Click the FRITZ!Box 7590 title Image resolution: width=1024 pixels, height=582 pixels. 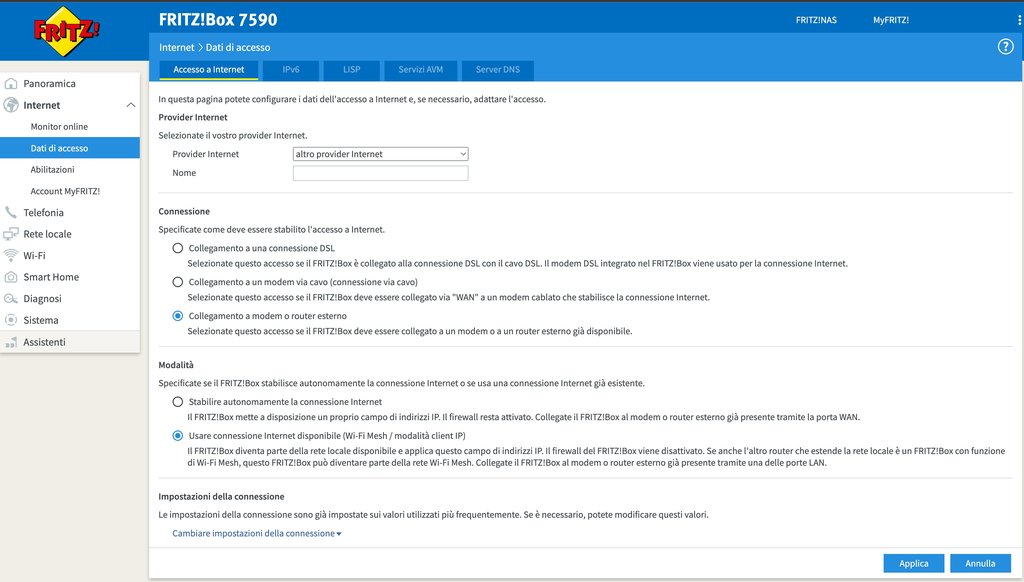pos(218,20)
